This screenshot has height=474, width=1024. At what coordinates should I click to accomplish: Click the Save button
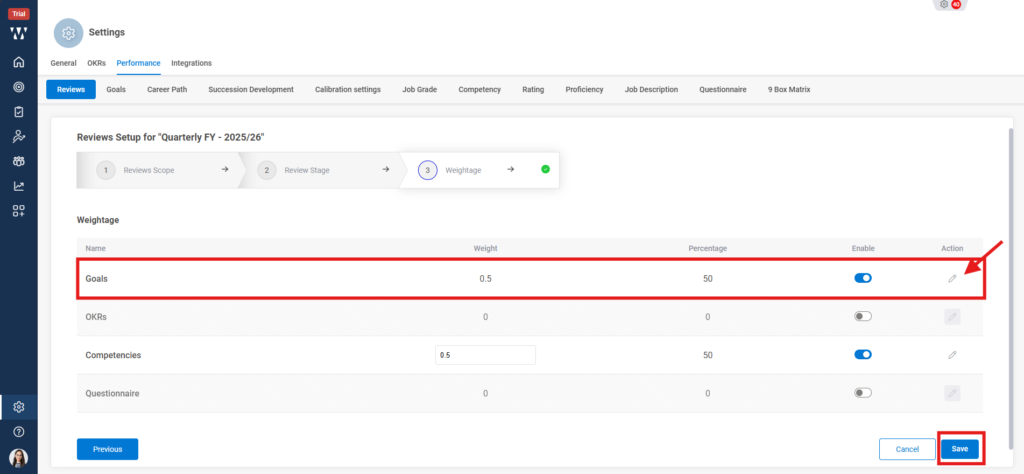coord(959,449)
